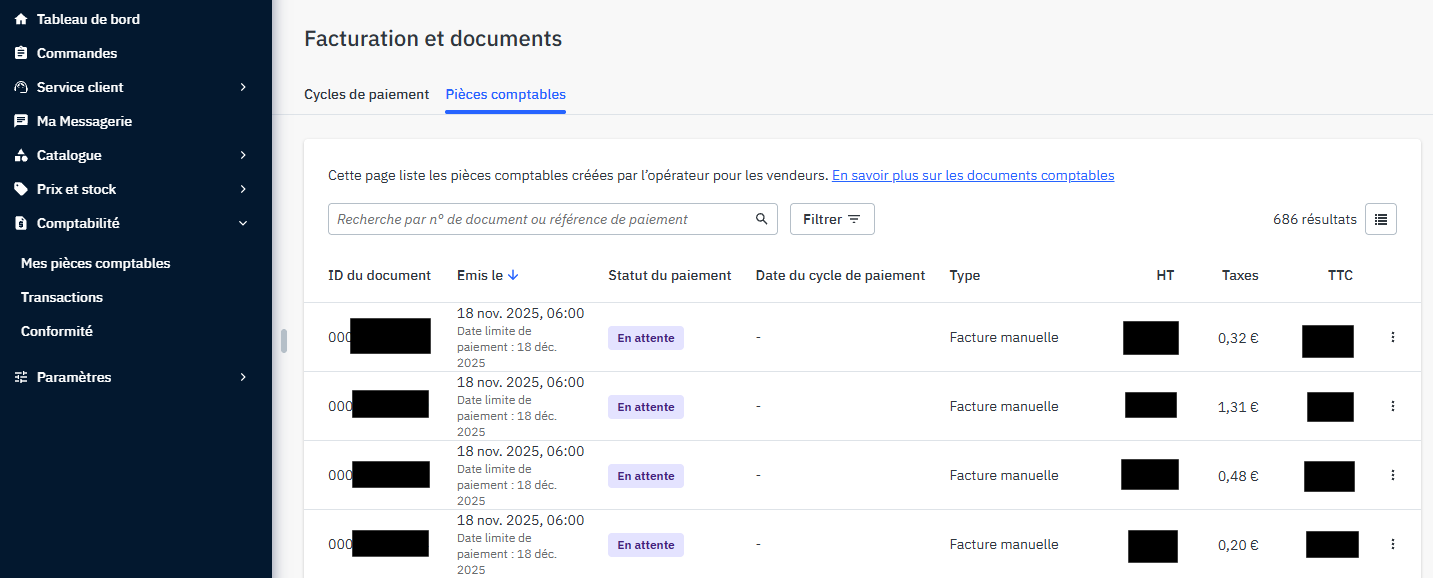This screenshot has width=1433, height=578.
Task: Open three-dot menu for the 0,48 € row
Action: click(x=1392, y=475)
